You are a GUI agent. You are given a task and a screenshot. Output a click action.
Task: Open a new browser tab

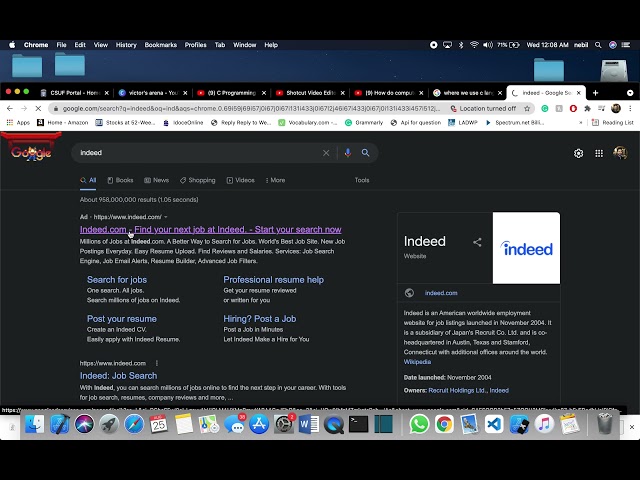(x=596, y=93)
